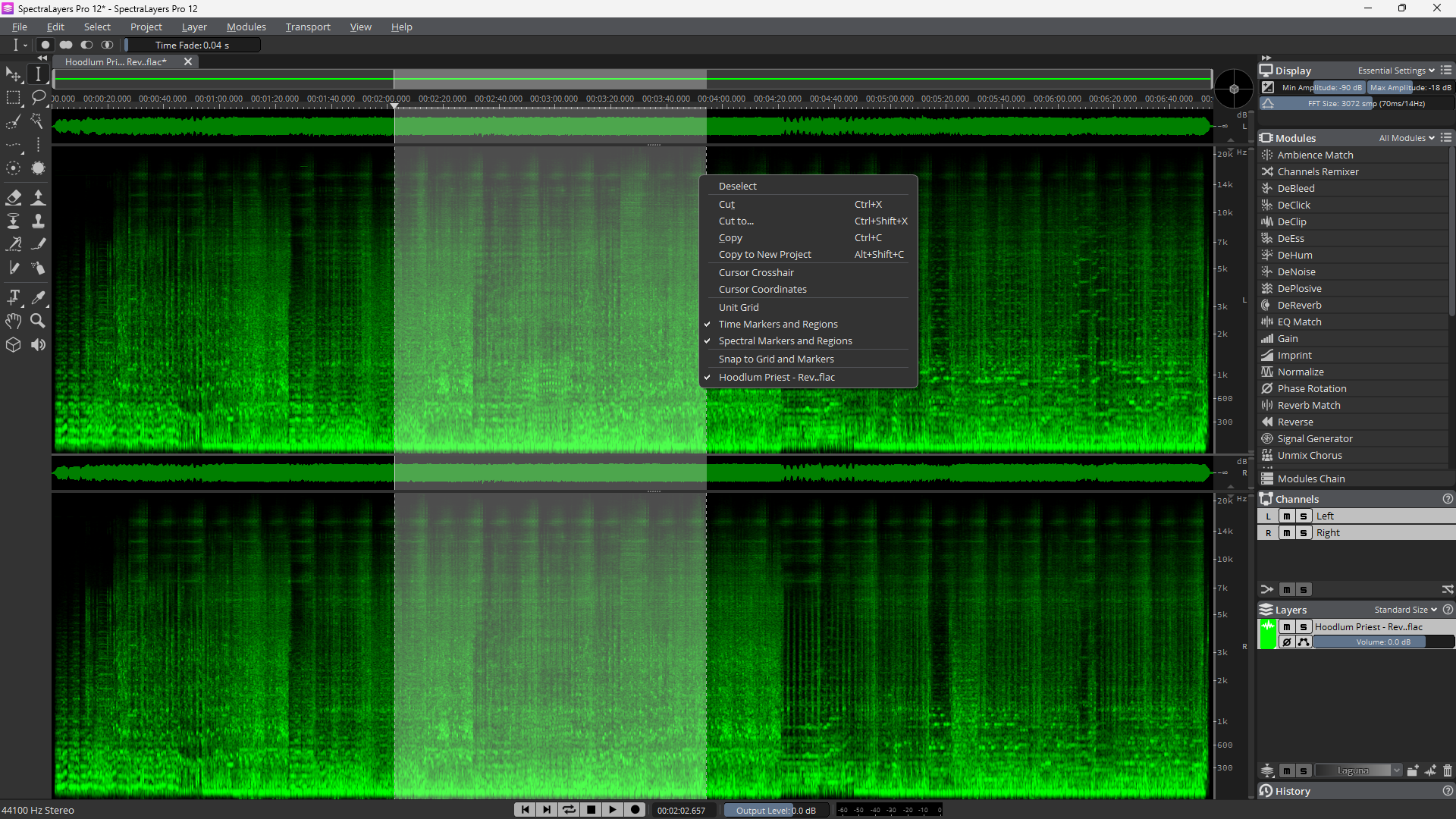Toggle phase invert on Hoodlum Priest layer
Image resolution: width=1456 pixels, height=819 pixels.
click(1287, 642)
